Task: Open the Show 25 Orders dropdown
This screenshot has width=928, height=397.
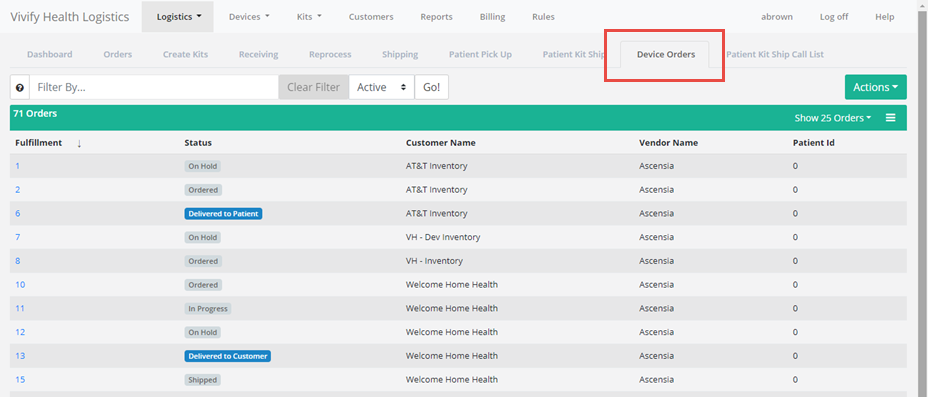Action: click(x=833, y=118)
